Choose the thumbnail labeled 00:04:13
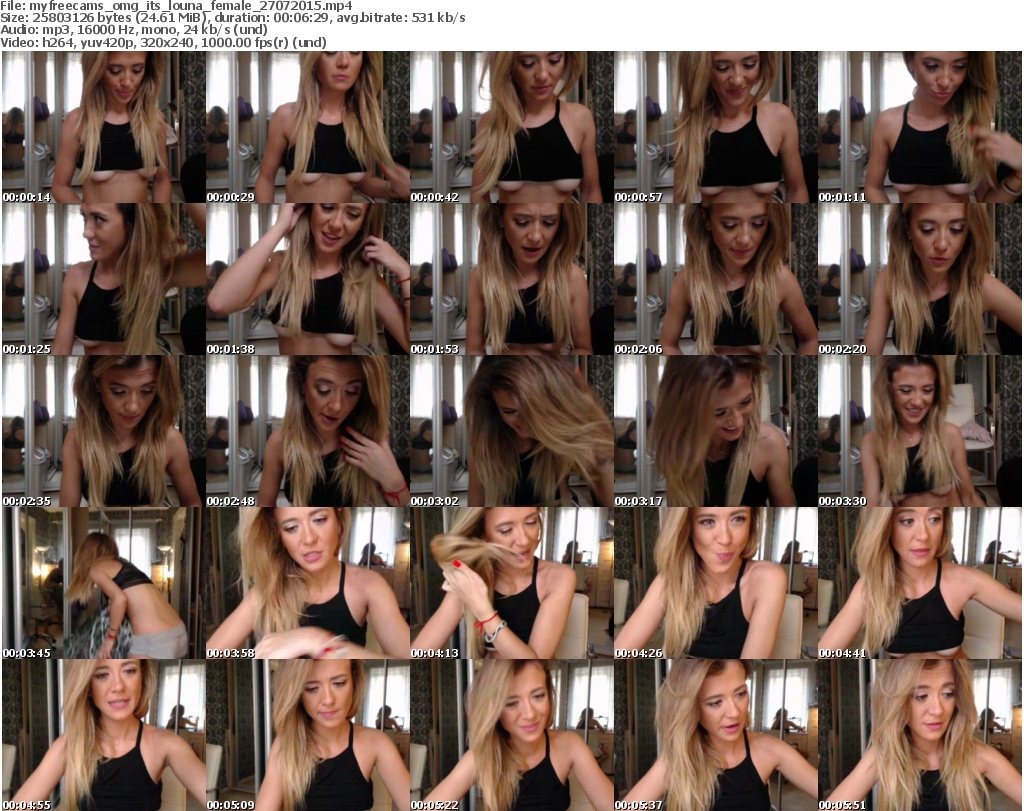Image resolution: width=1024 pixels, height=811 pixels. pyautogui.click(x=511, y=583)
